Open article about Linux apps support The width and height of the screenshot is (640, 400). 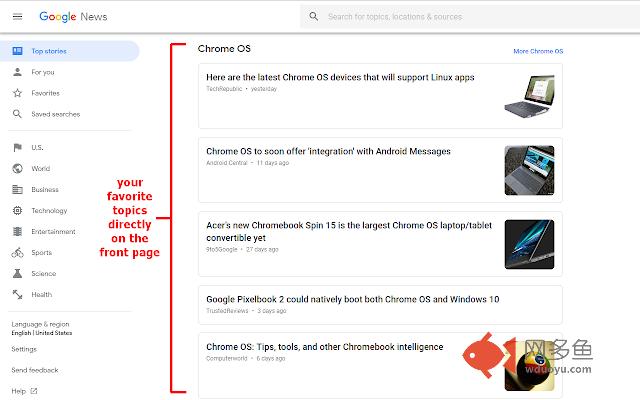pyautogui.click(x=340, y=77)
